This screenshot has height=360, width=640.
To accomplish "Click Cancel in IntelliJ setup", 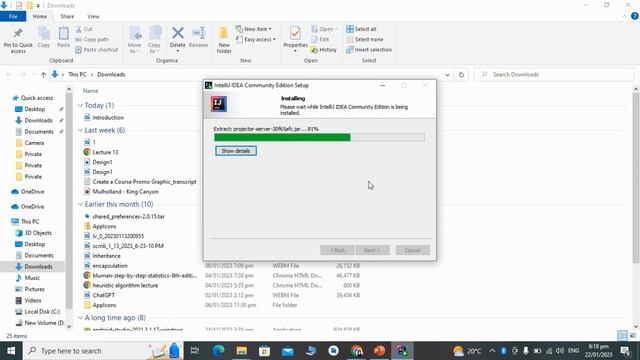I will pos(413,250).
